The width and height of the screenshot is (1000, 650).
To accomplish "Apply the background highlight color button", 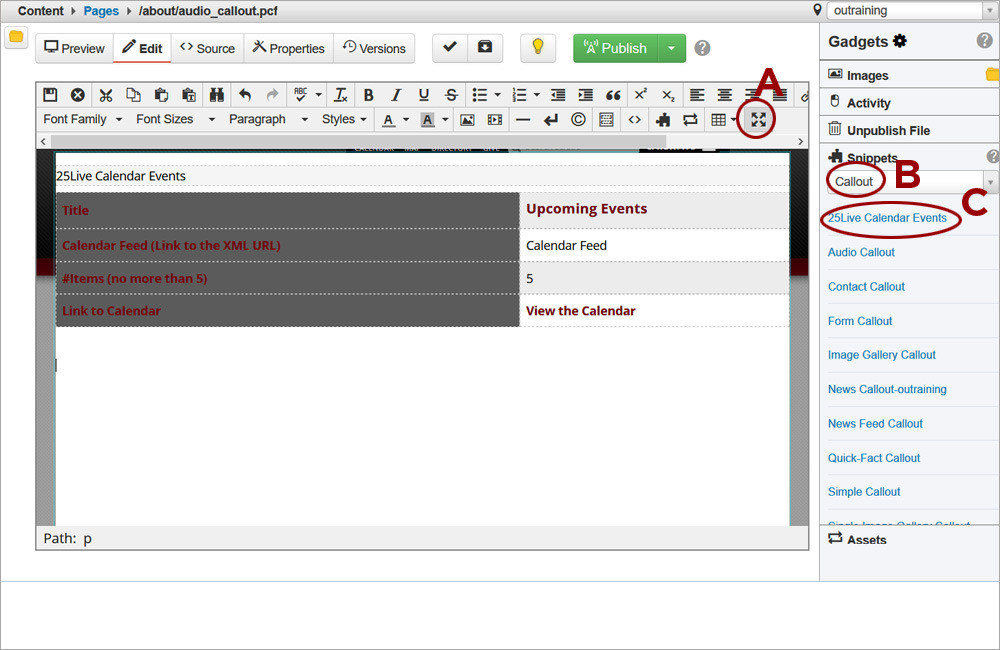I will [428, 120].
